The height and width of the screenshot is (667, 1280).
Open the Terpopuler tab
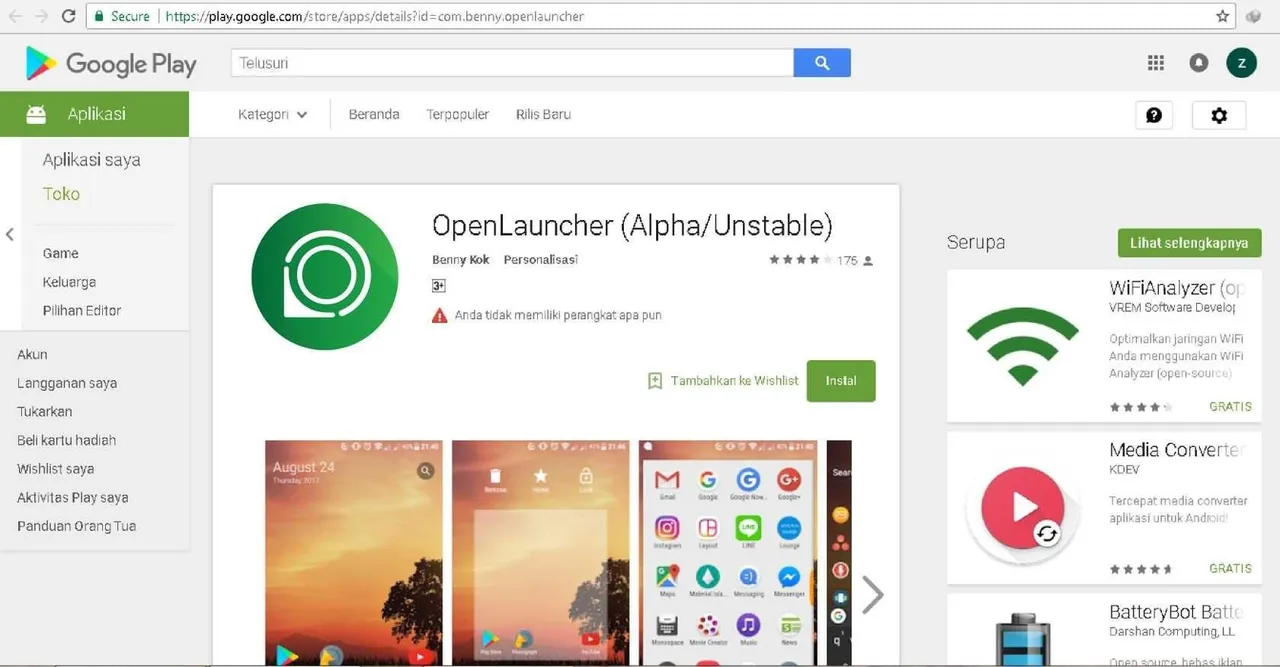[457, 114]
